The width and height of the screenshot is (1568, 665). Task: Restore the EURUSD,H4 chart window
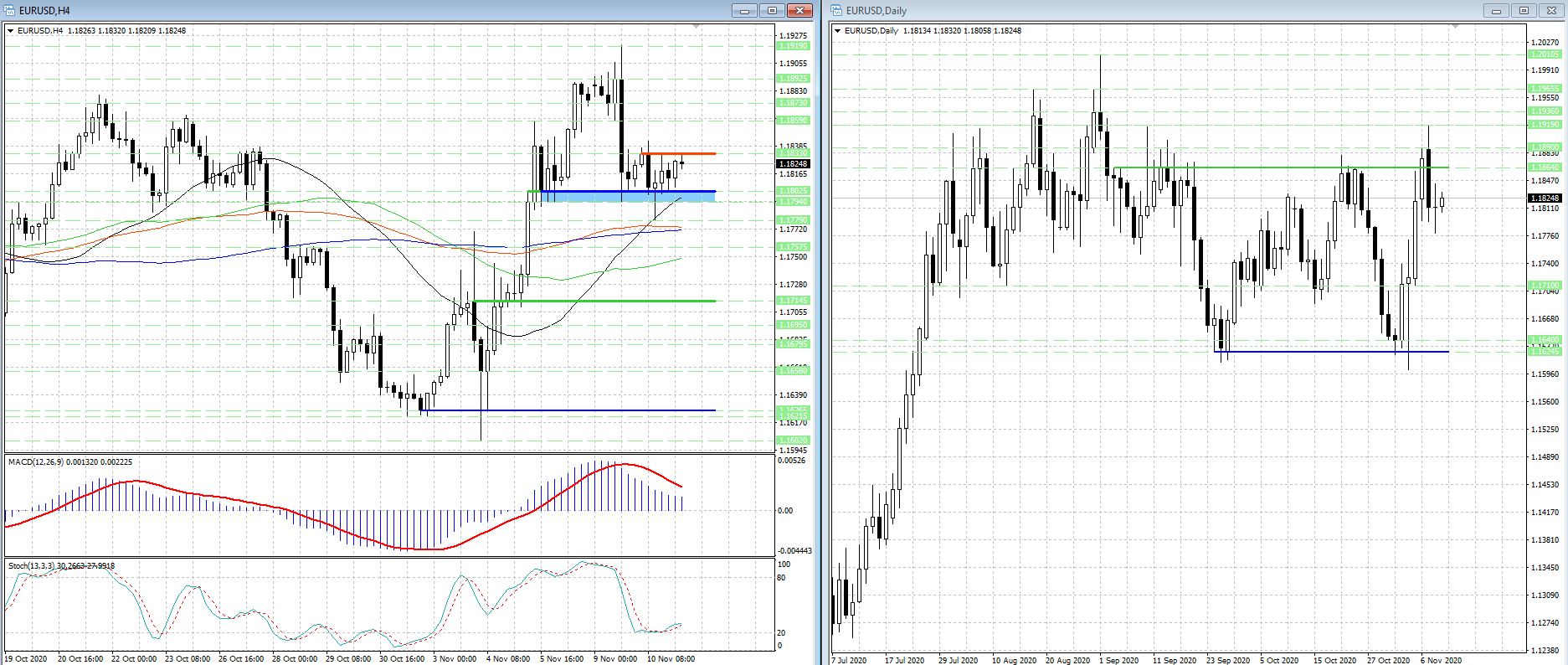[x=772, y=11]
